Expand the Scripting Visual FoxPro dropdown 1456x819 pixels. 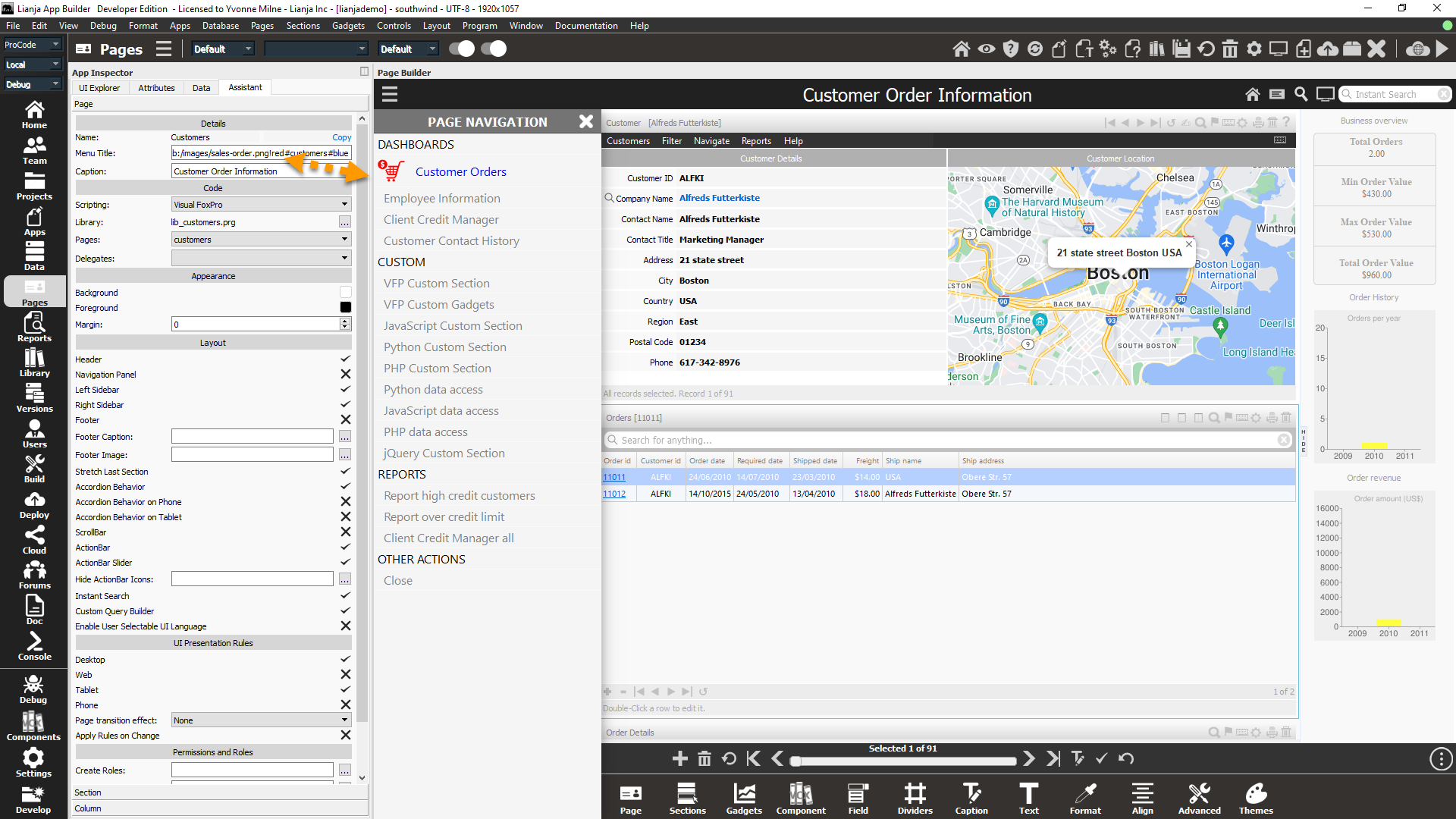(x=344, y=205)
